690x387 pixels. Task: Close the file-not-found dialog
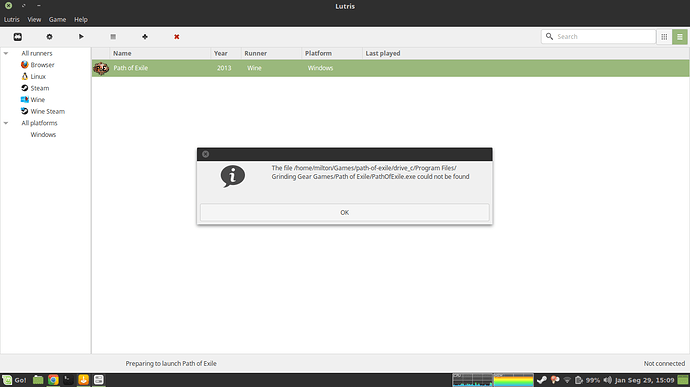[206, 154]
